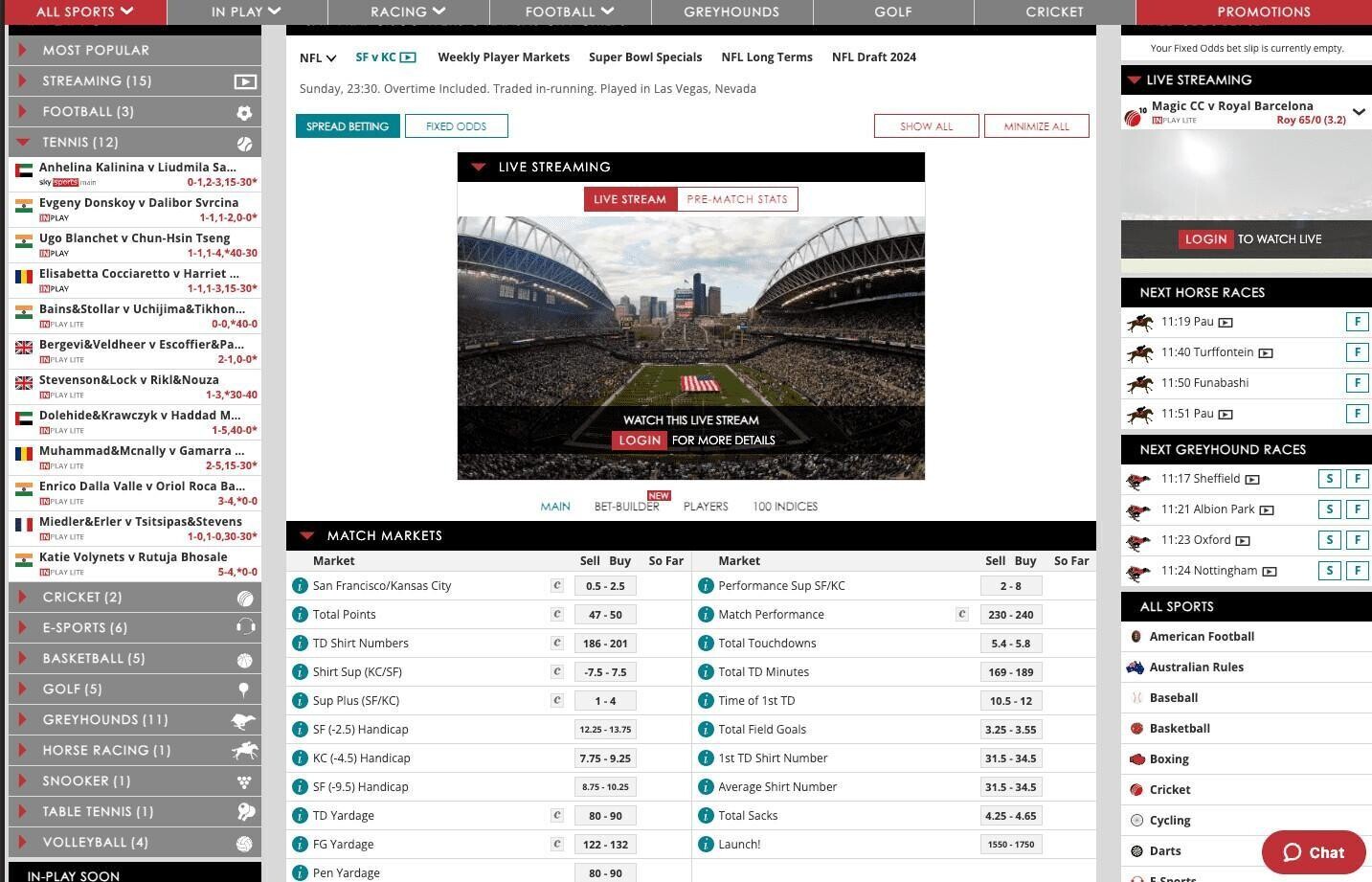Click the Darts icon in All Sports

tap(1137, 851)
